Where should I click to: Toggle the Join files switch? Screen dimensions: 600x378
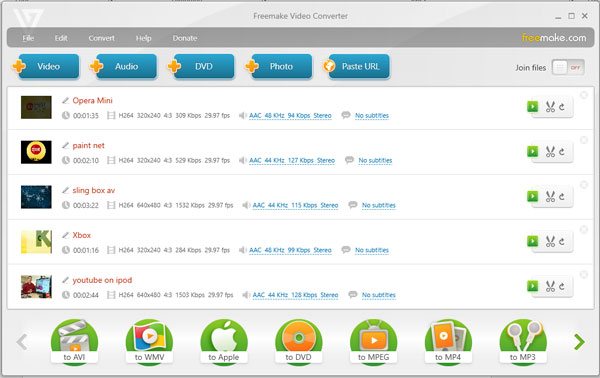[x=568, y=67]
